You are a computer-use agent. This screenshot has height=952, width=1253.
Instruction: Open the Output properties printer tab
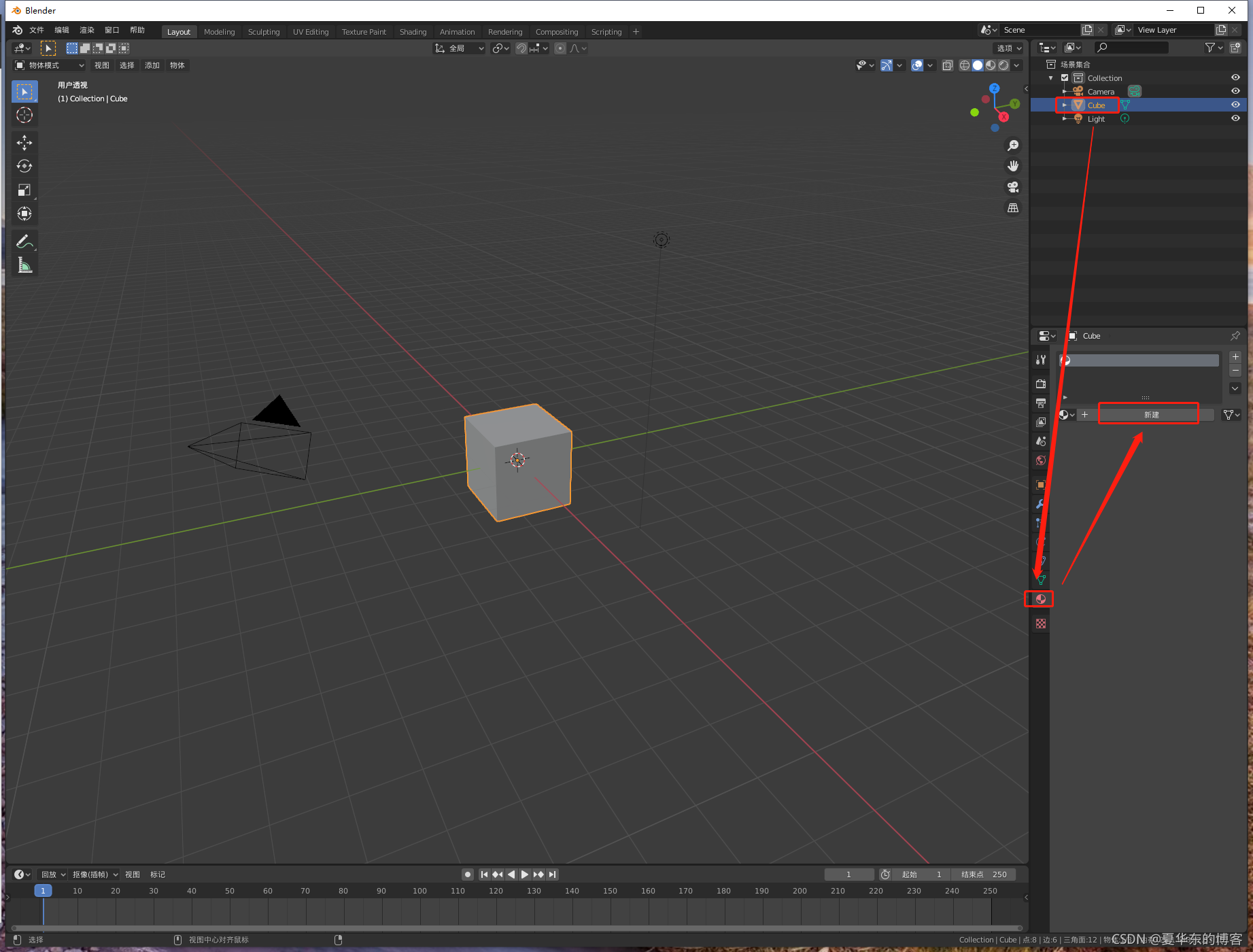(x=1040, y=403)
